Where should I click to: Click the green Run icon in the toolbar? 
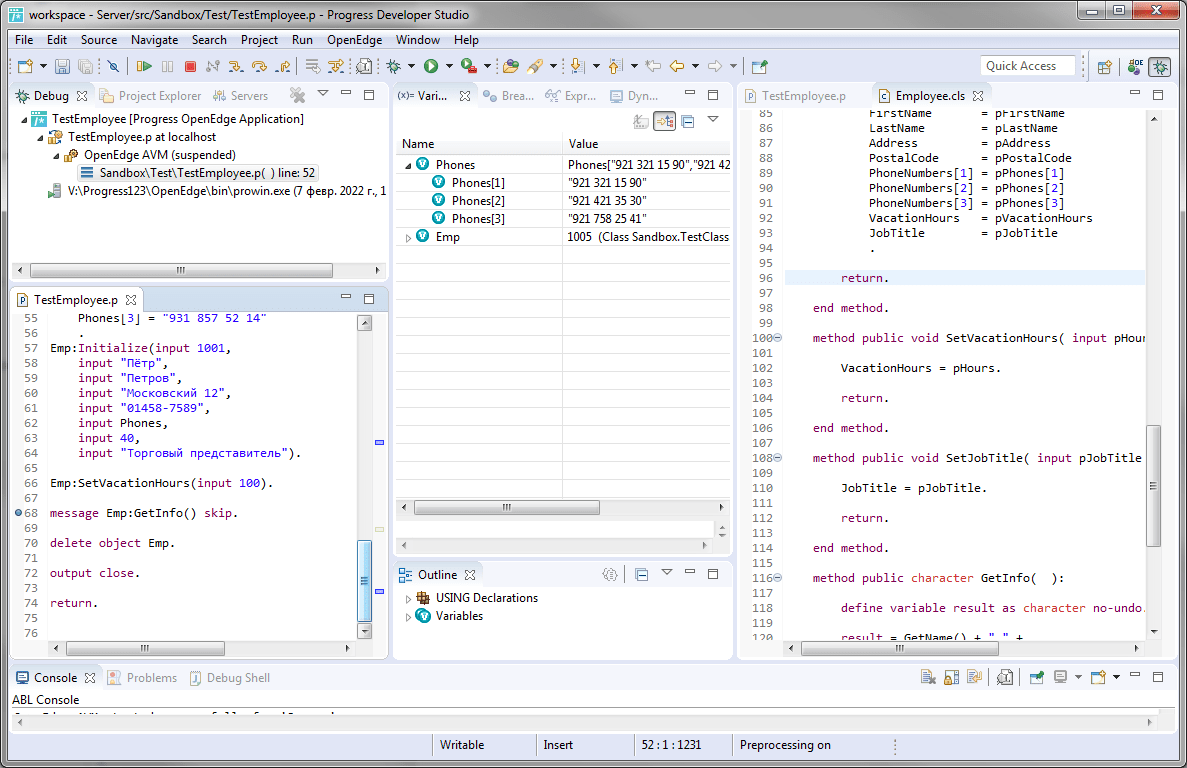[431, 67]
